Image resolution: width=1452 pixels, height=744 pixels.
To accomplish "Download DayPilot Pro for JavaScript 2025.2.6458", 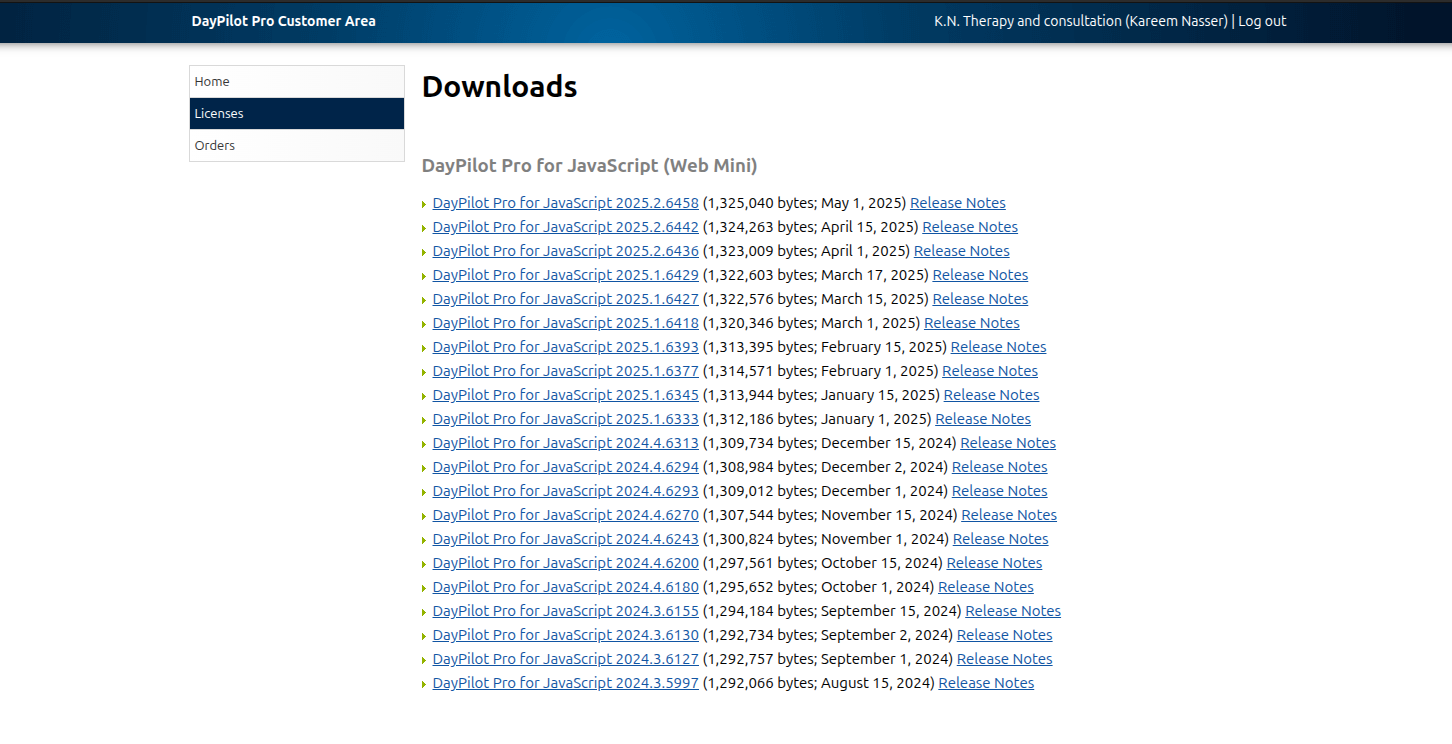I will pyautogui.click(x=565, y=203).
